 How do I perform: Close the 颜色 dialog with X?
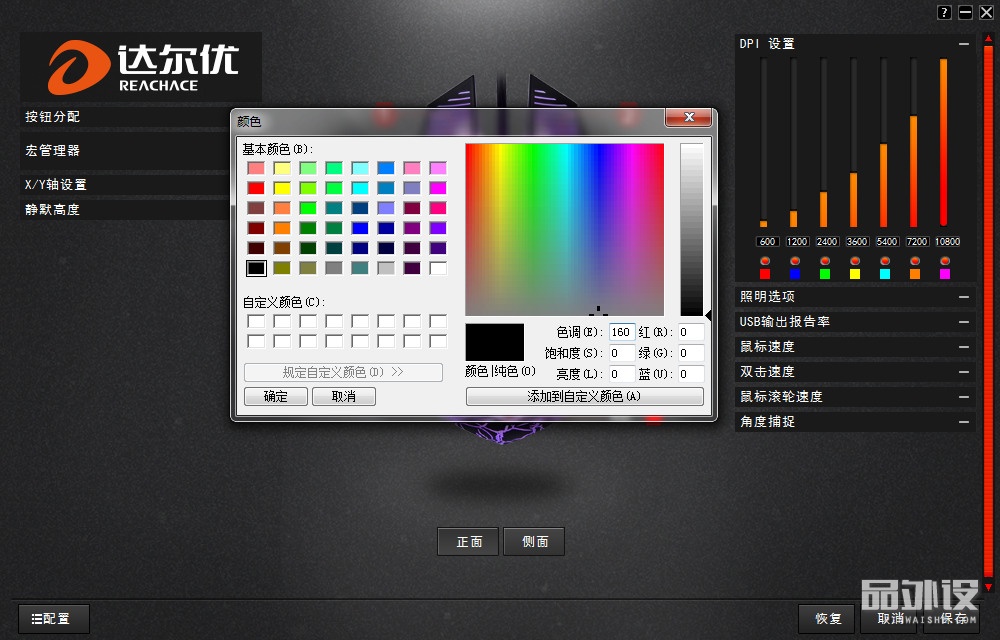click(x=689, y=118)
